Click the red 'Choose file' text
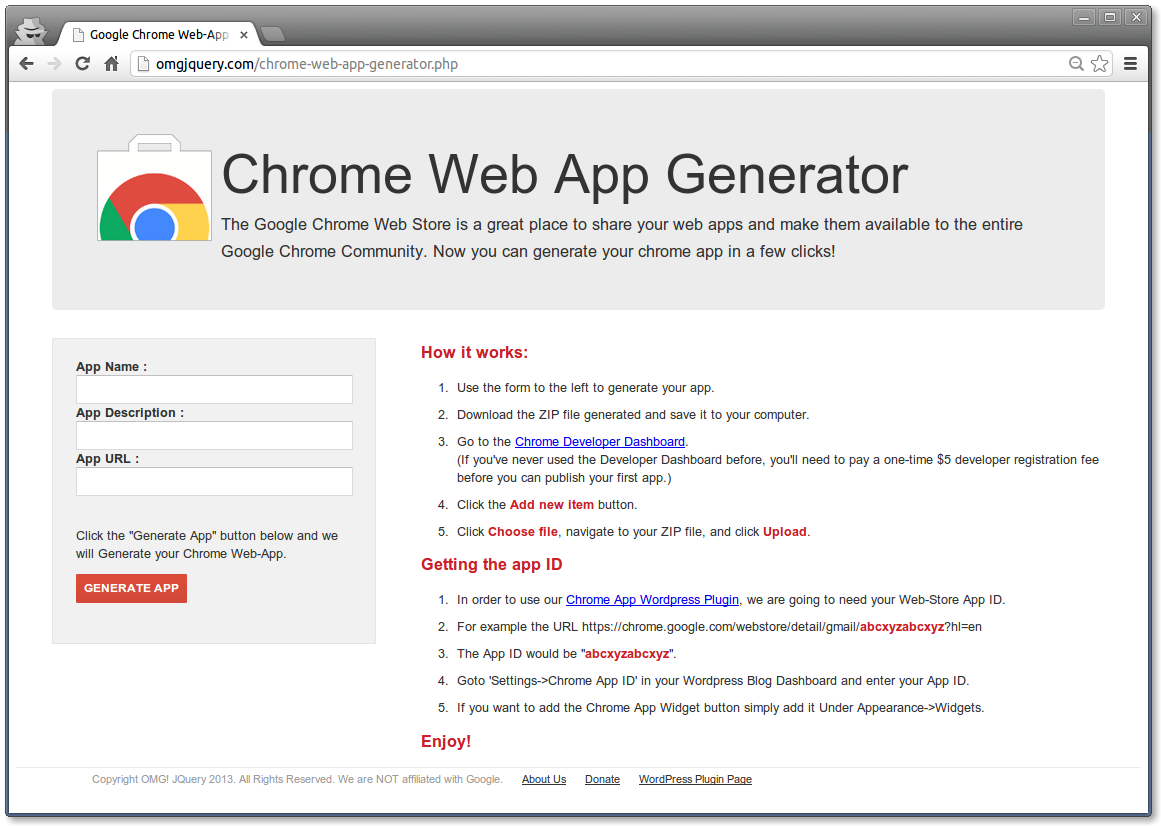 pos(523,531)
